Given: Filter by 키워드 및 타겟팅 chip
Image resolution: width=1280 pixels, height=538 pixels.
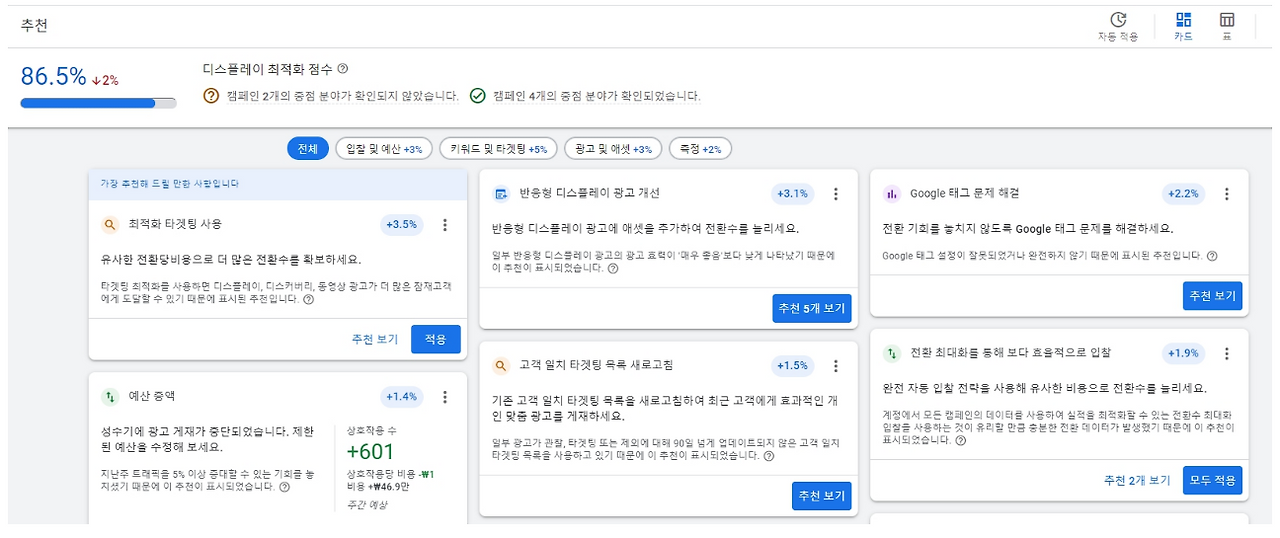Looking at the screenshot, I should click(497, 149).
